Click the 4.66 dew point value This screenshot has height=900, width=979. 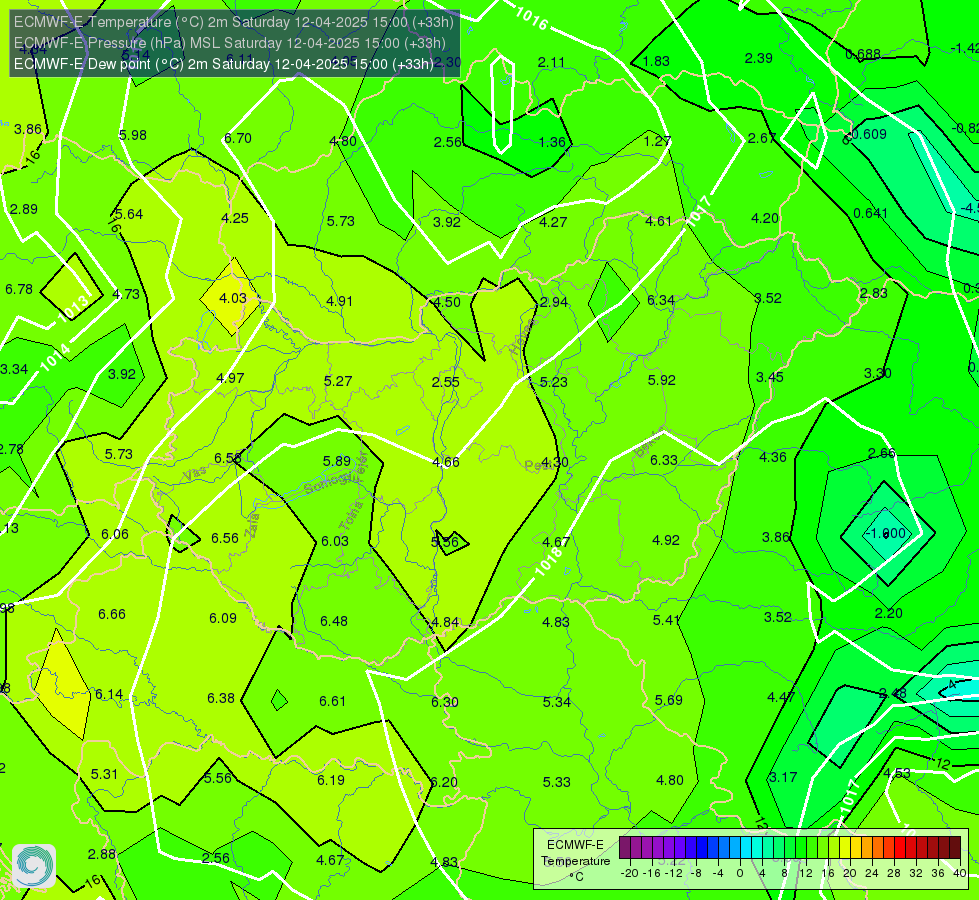(446, 462)
